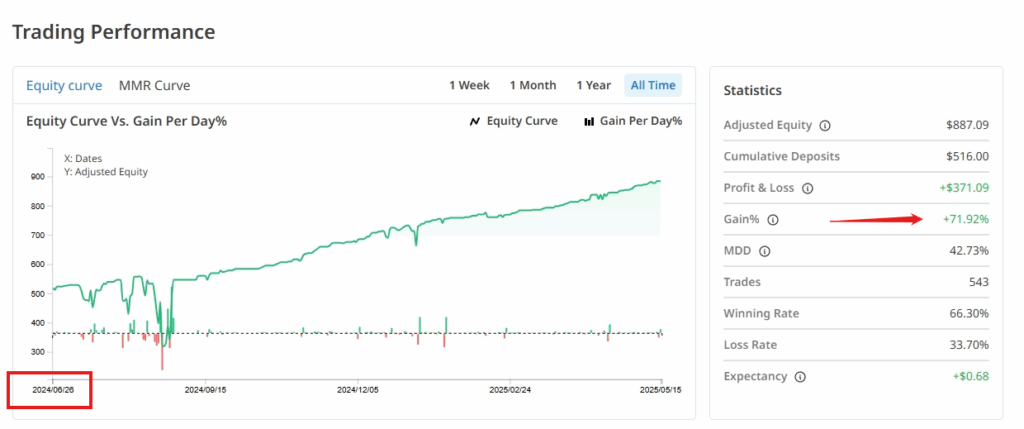Click the 2024/12/05 date on the x-axis

tap(359, 389)
